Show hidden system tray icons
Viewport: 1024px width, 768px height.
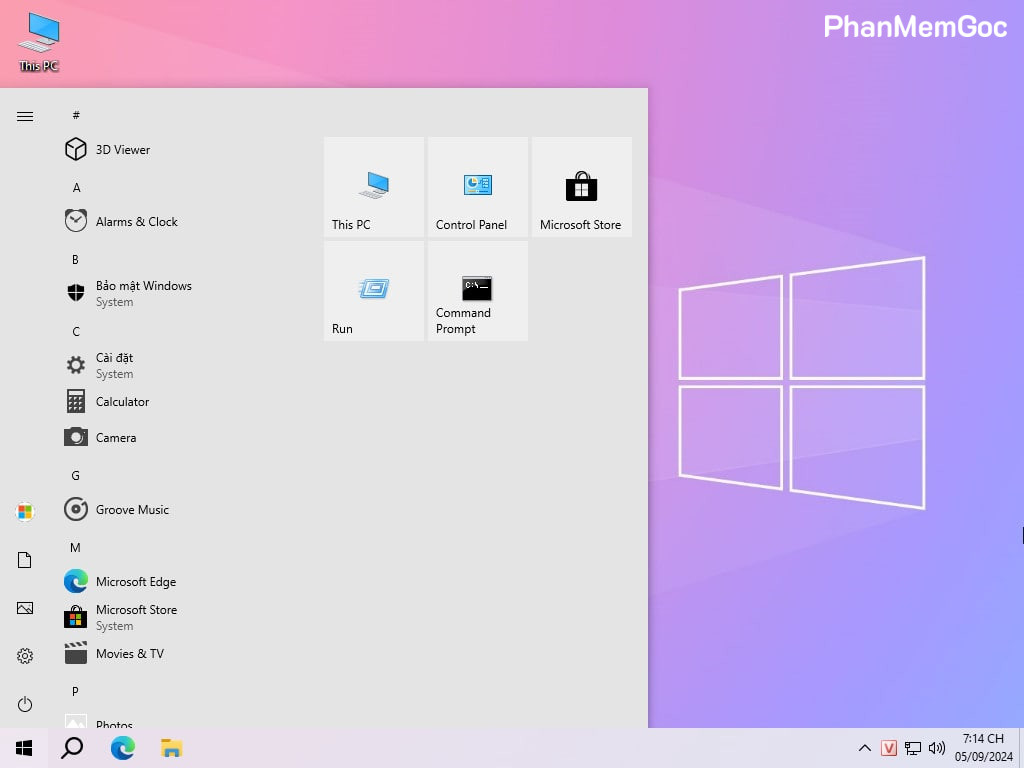(x=865, y=748)
